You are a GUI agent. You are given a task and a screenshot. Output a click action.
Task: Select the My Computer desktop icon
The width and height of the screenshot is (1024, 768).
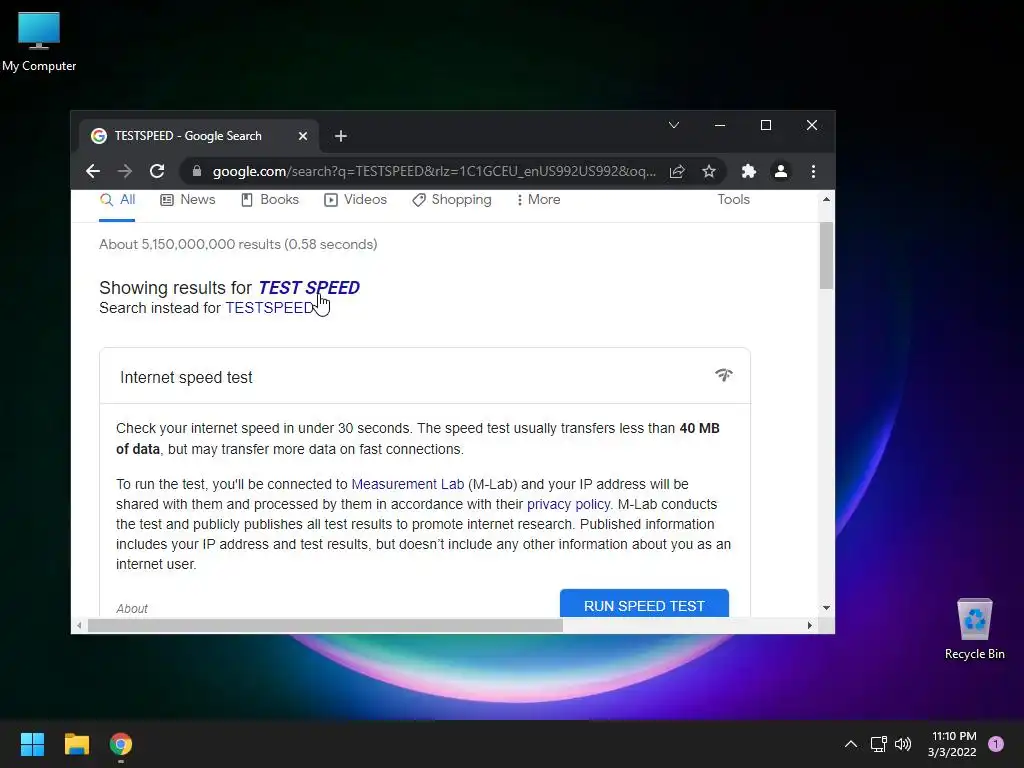coord(39,42)
